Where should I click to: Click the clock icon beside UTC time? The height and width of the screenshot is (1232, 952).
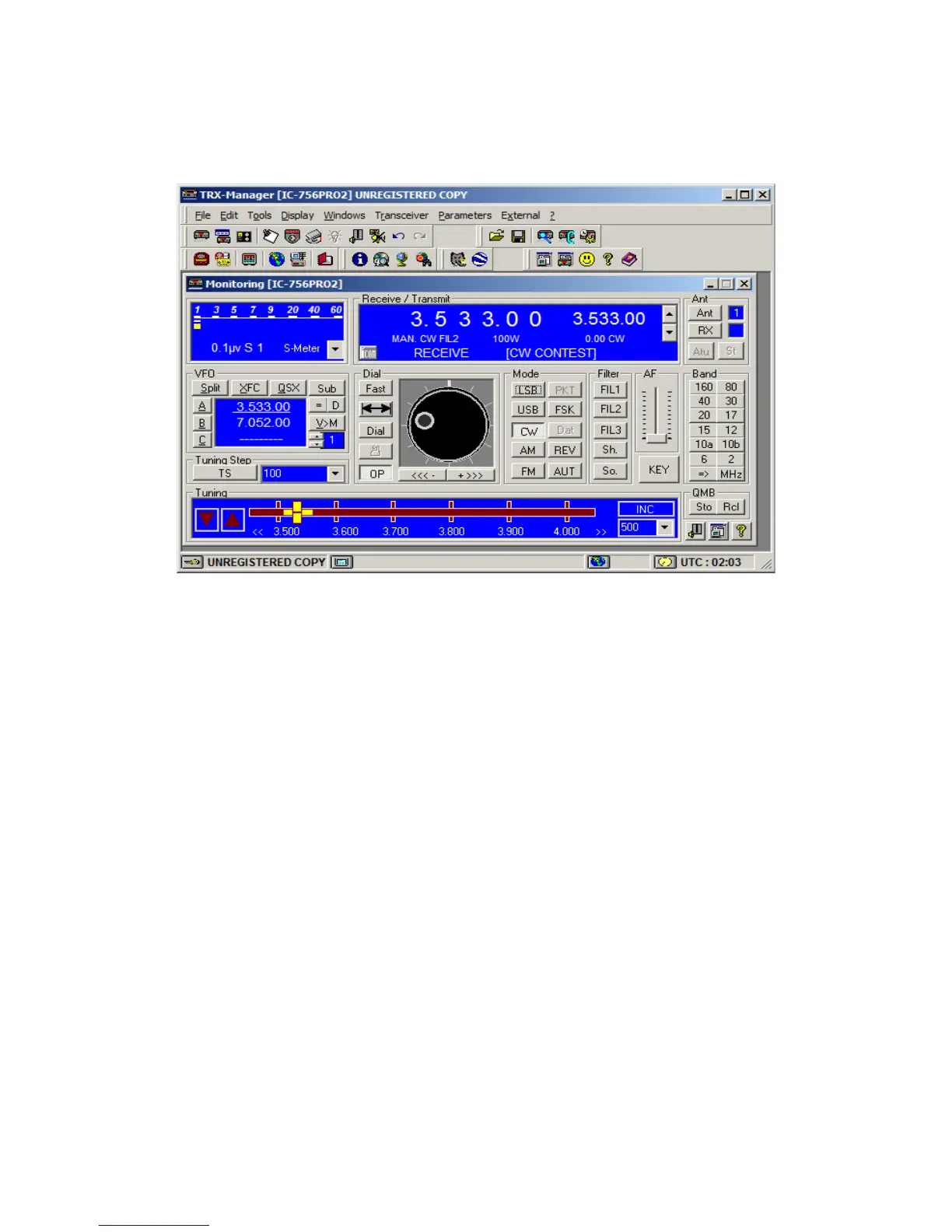pyautogui.click(x=665, y=562)
